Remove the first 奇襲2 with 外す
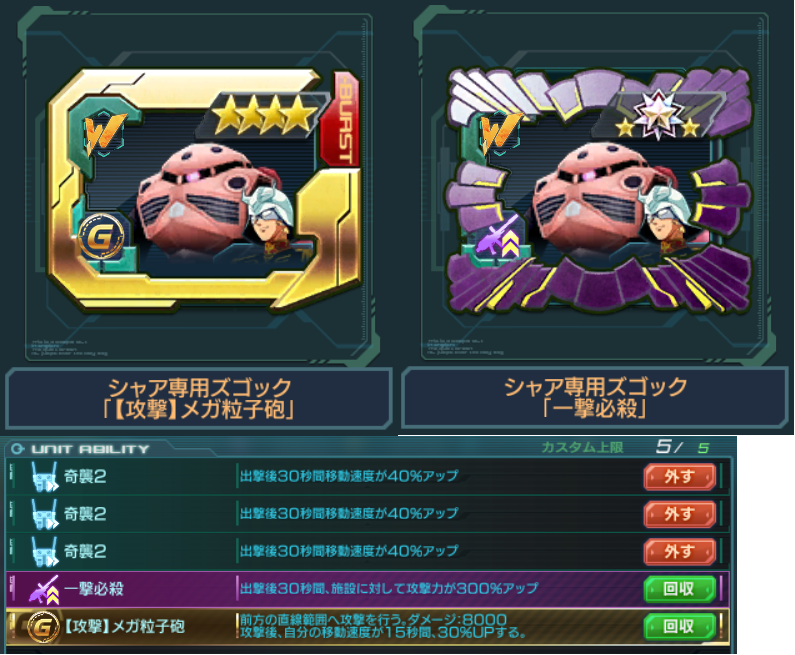This screenshot has height=655, width=795. coord(679,477)
